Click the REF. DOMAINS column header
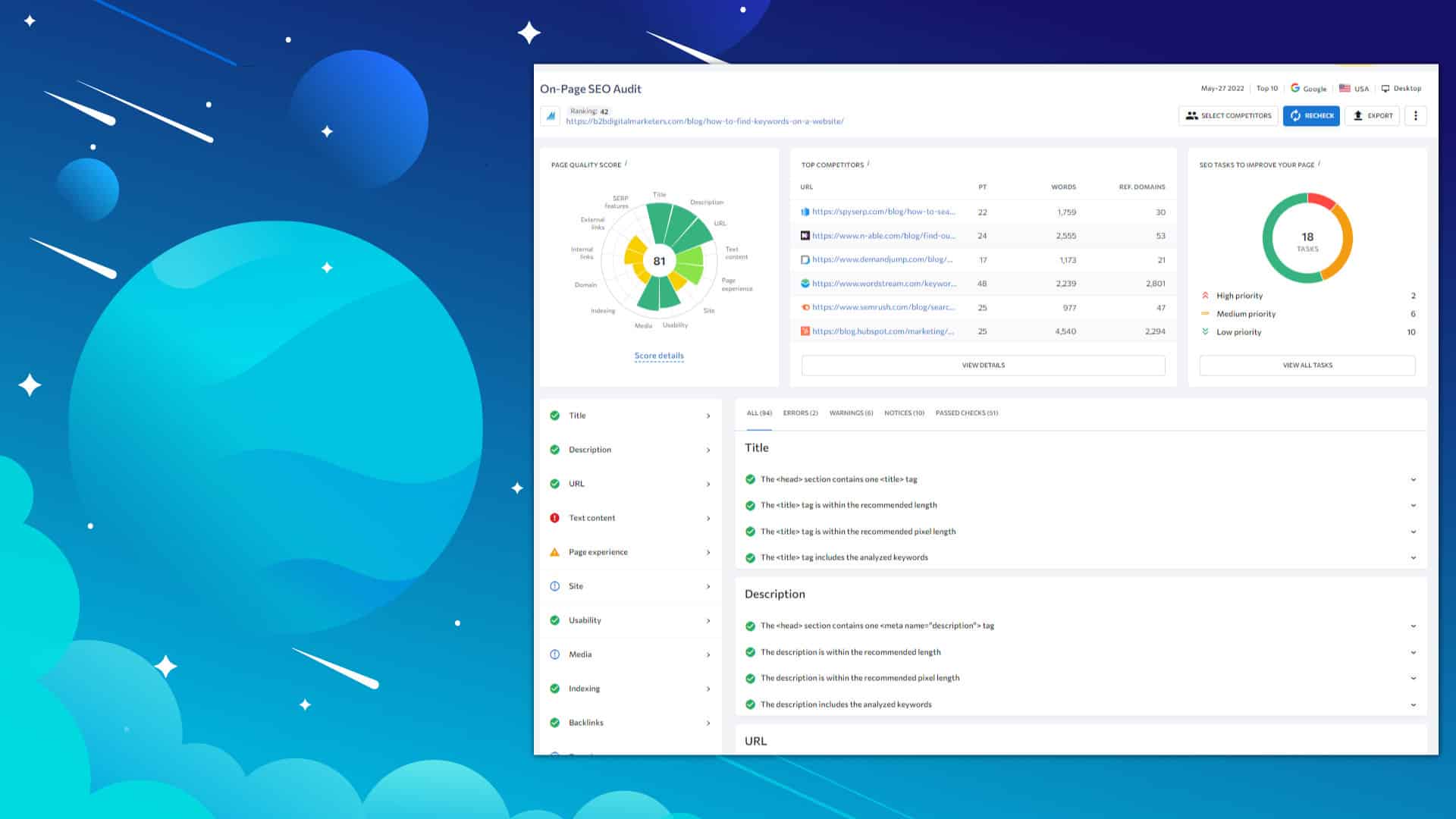 1142,187
